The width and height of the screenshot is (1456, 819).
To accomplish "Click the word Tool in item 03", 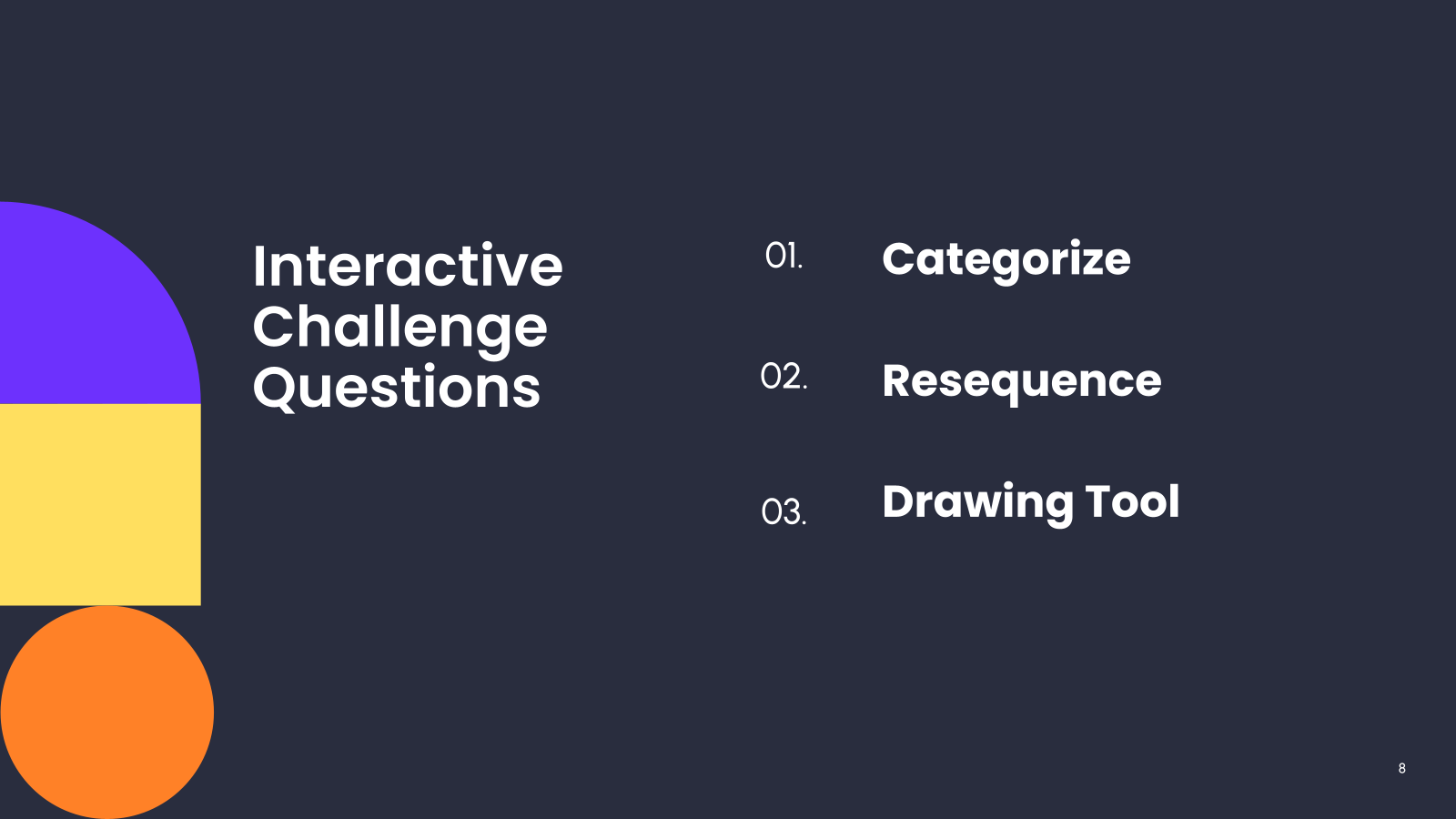I will coord(1133,501).
